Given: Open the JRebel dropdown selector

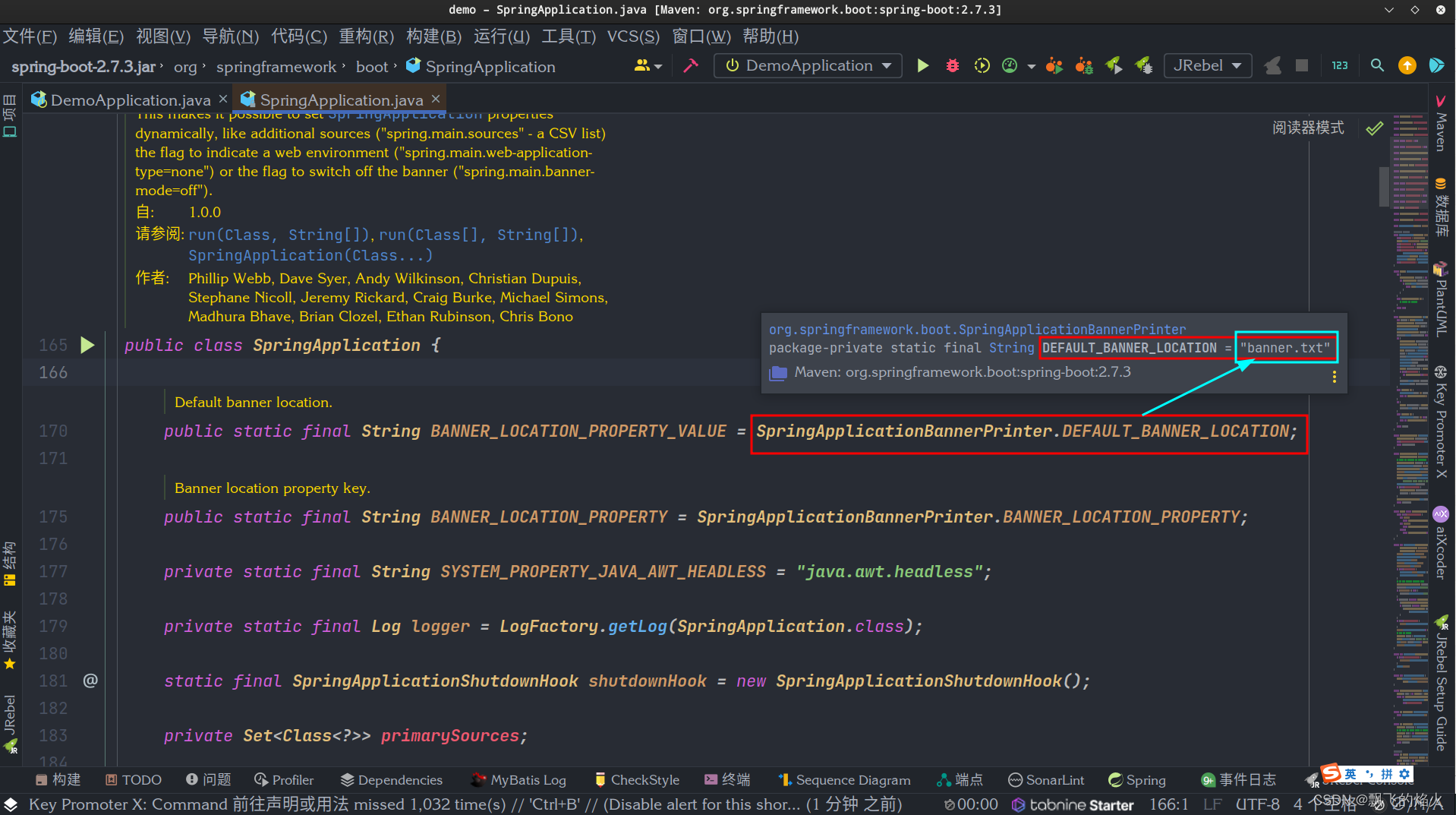Looking at the screenshot, I should click(1207, 66).
